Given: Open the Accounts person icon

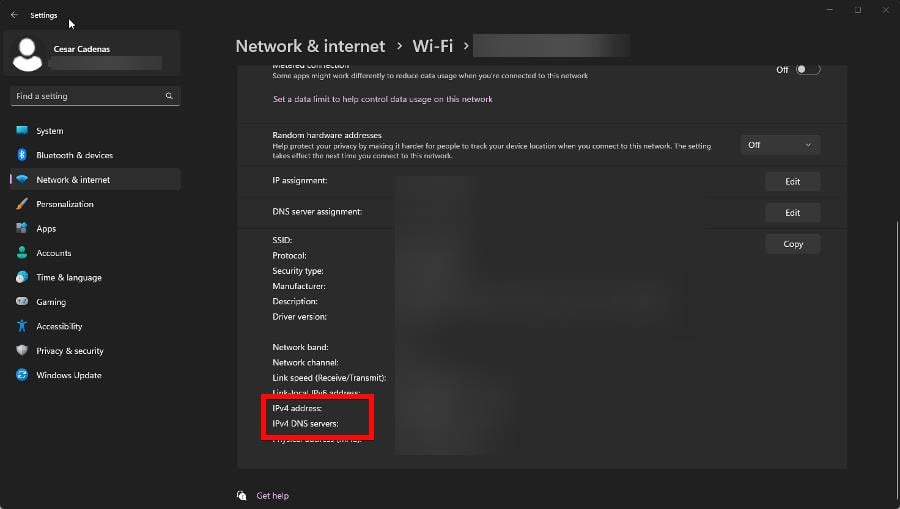Looking at the screenshot, I should pos(22,252).
